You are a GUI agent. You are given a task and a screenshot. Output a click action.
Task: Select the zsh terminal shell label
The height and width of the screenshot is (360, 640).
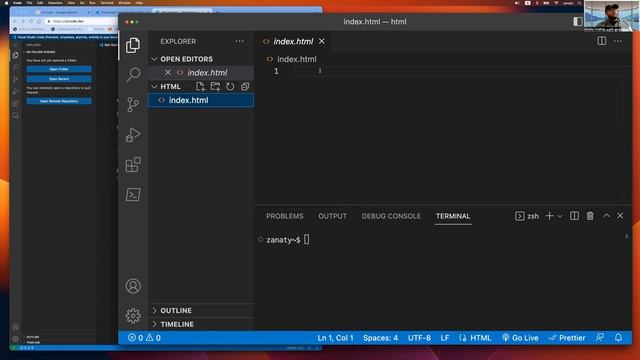click(527, 216)
